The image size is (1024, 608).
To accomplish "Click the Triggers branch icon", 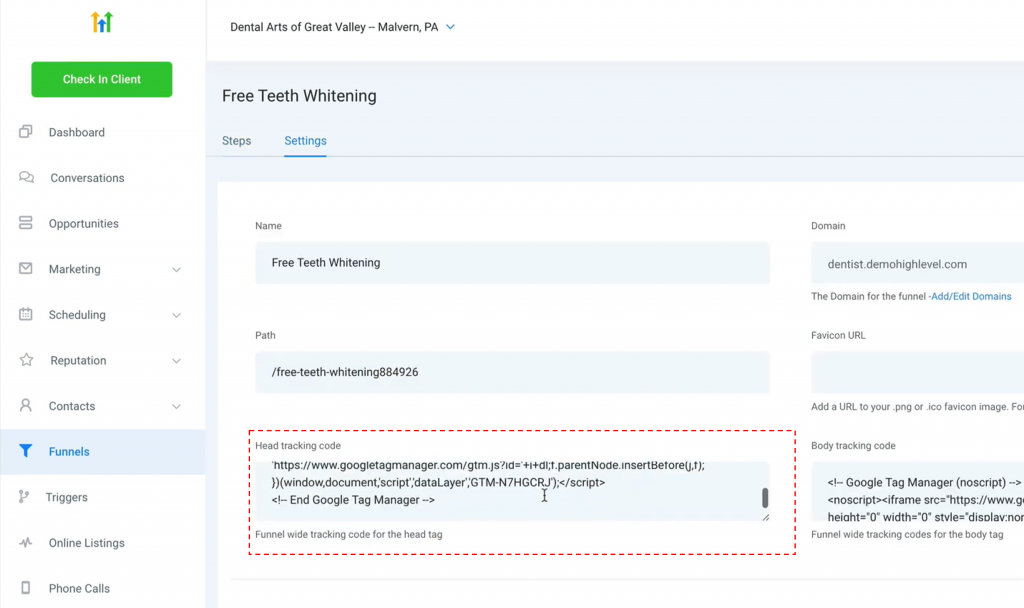I will [x=24, y=497].
